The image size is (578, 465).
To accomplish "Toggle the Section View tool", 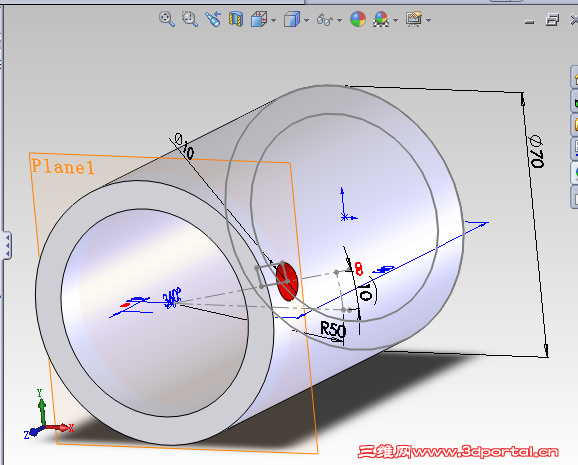I will [x=236, y=19].
